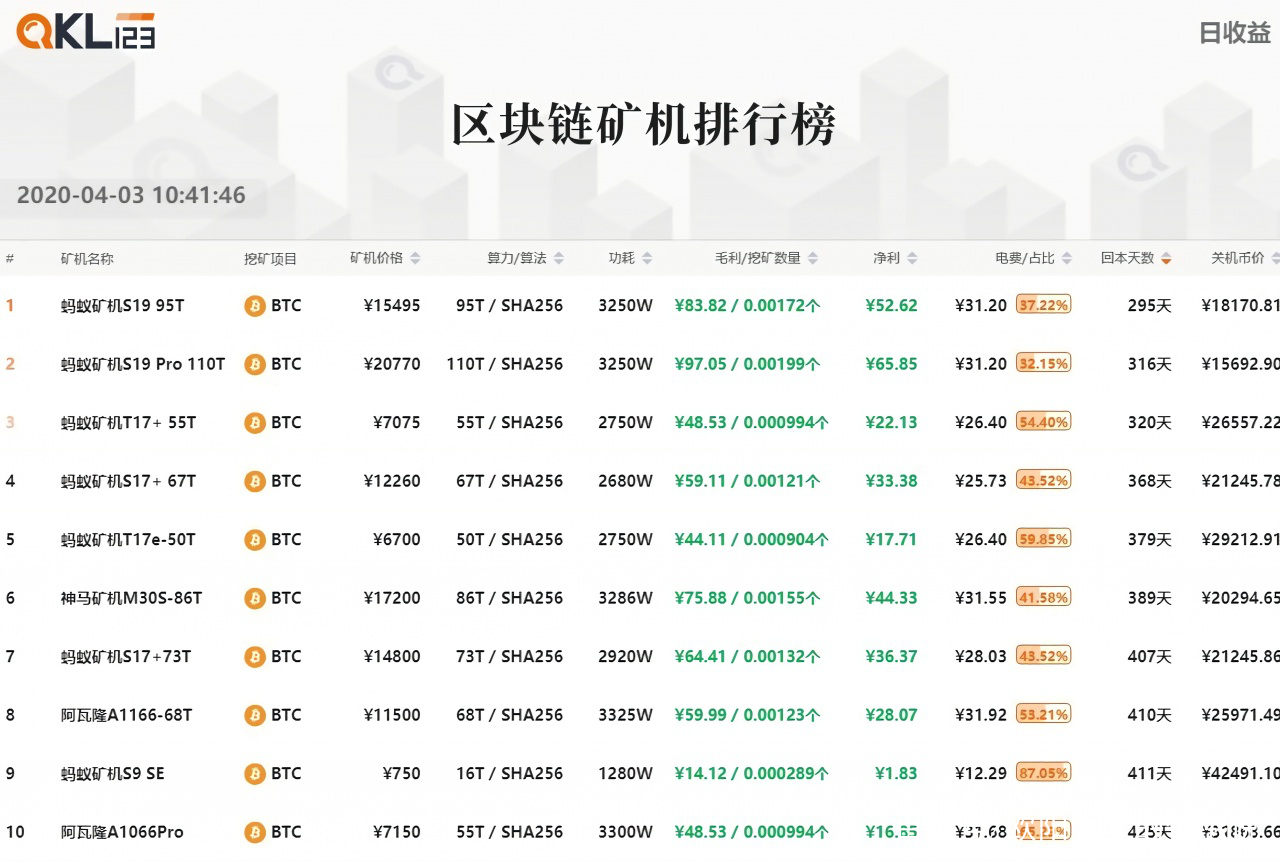Toggle ascending sort on 算力/算法 column
Image resolution: width=1280 pixels, height=862 pixels.
(559, 257)
